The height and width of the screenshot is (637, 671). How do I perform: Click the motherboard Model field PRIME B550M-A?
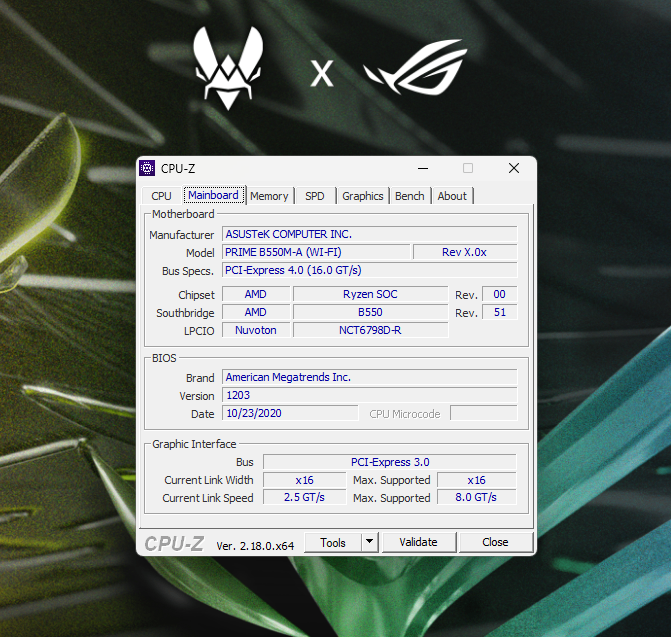click(315, 252)
